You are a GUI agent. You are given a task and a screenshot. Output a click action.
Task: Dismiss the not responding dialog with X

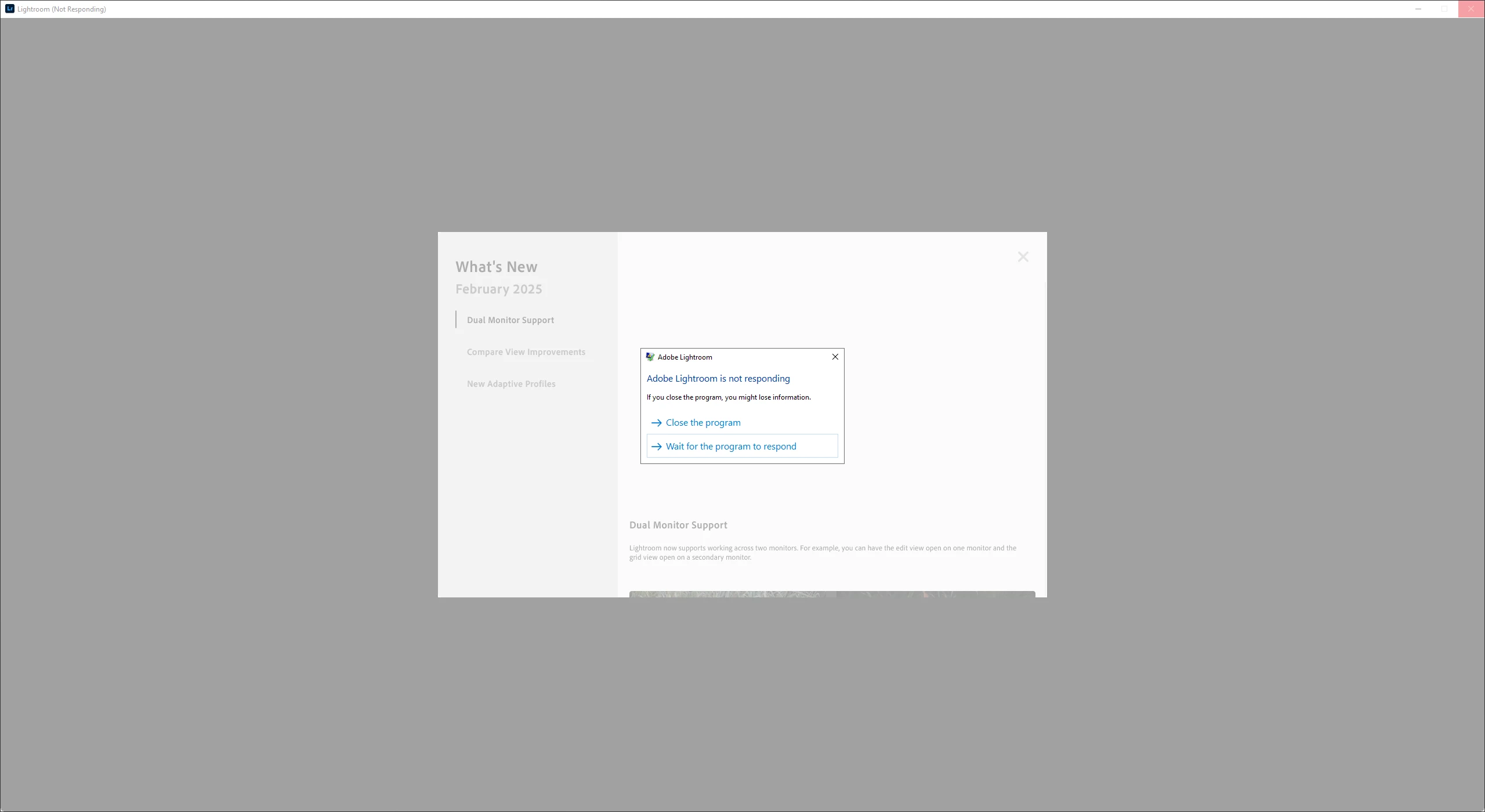[835, 357]
